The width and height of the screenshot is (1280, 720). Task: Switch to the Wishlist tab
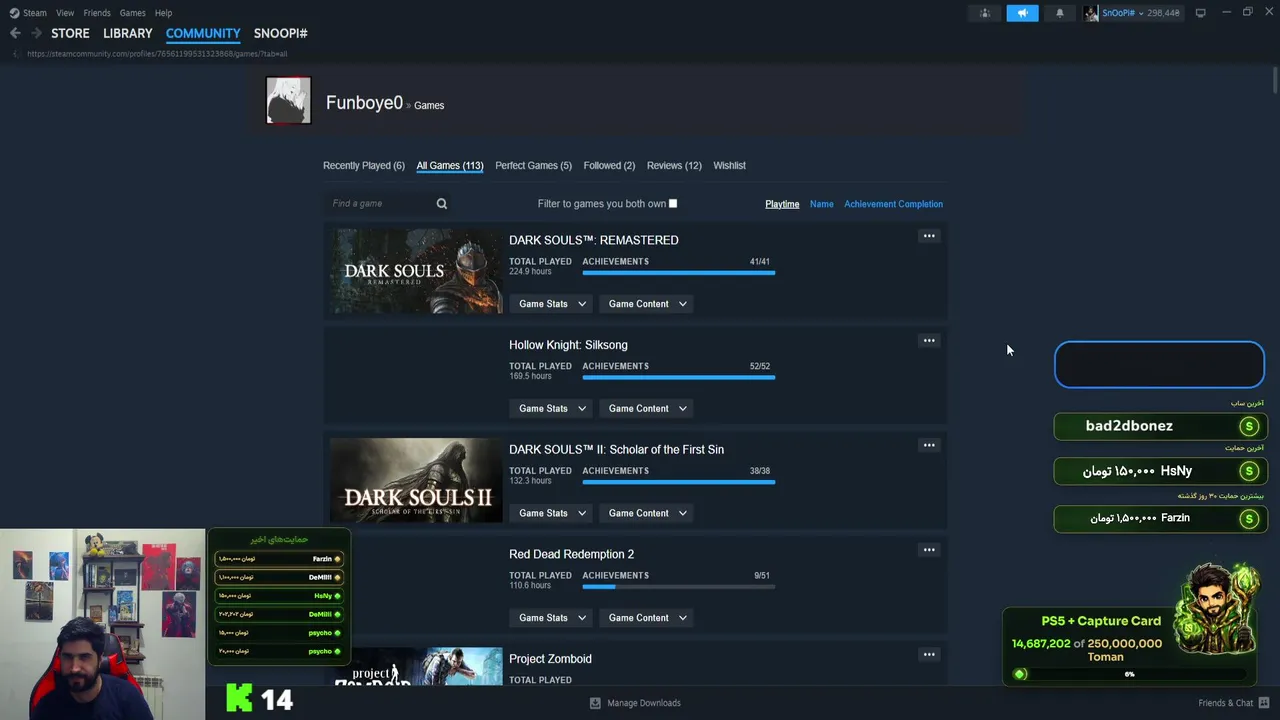[x=730, y=166]
